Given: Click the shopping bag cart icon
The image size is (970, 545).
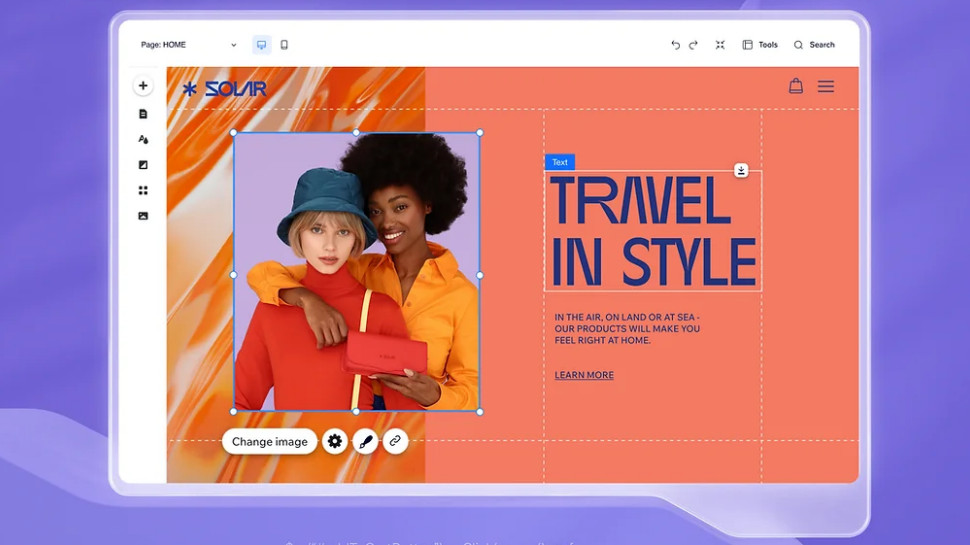Looking at the screenshot, I should click(x=796, y=86).
